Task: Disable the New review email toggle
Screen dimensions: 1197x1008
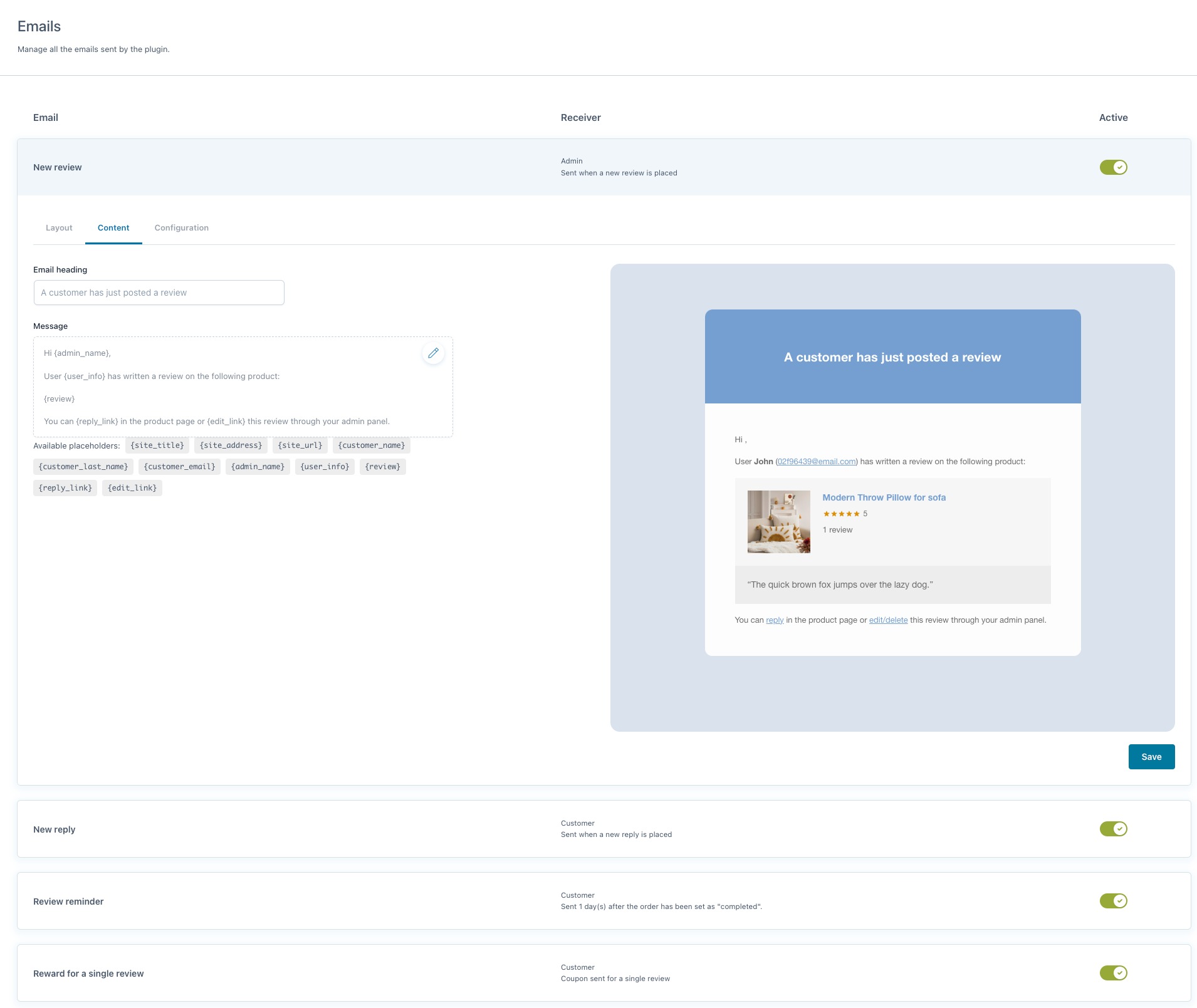Action: [1113, 167]
